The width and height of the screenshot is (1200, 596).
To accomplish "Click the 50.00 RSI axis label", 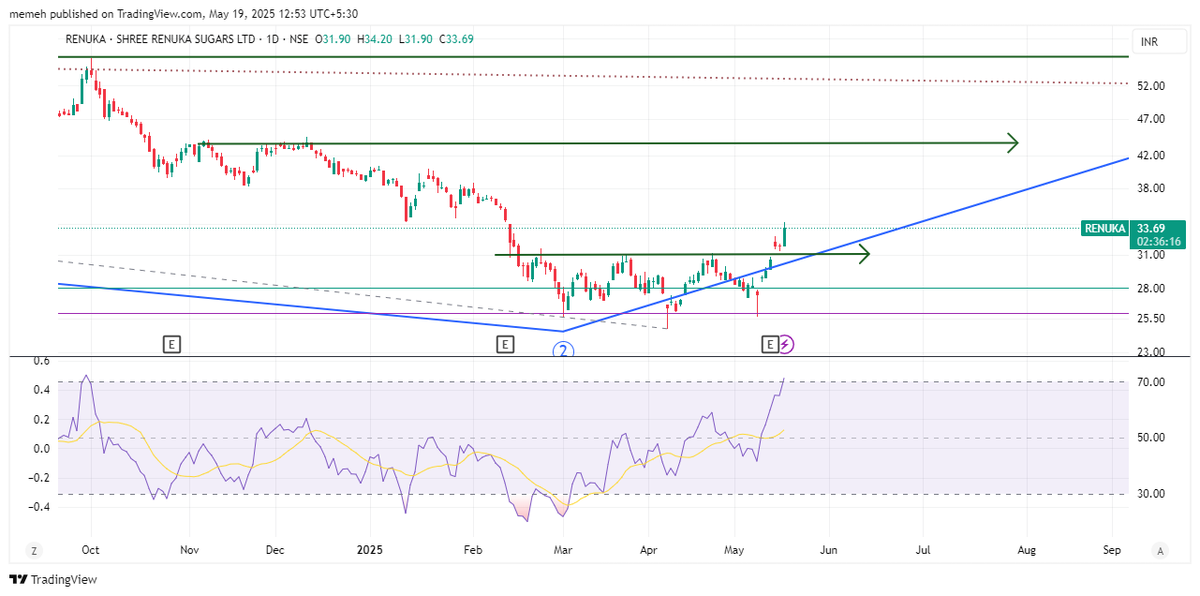I will click(1152, 438).
